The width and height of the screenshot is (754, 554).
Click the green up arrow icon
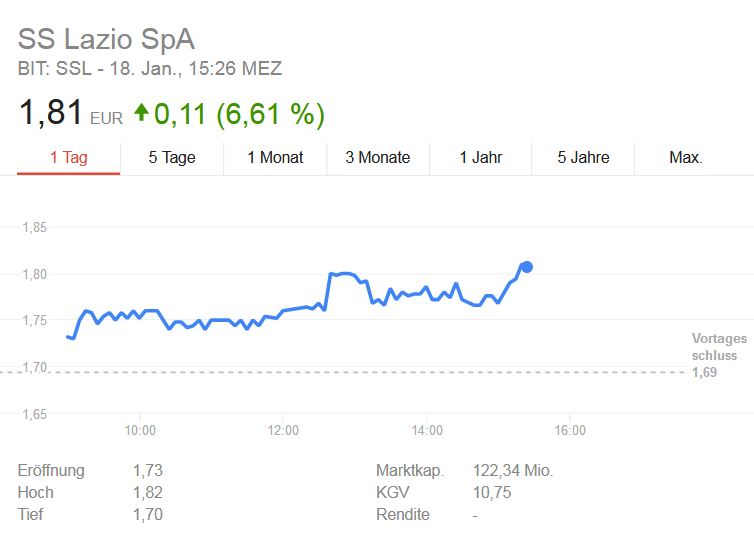pyautogui.click(x=141, y=113)
